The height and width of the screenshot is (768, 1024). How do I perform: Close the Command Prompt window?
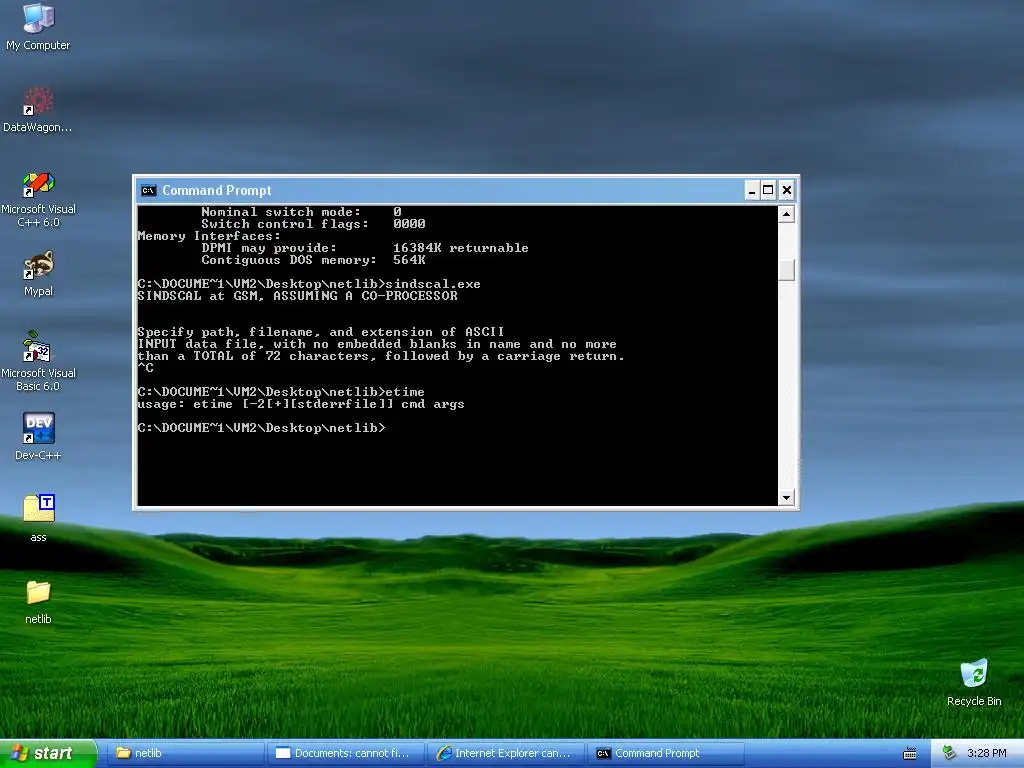point(787,190)
